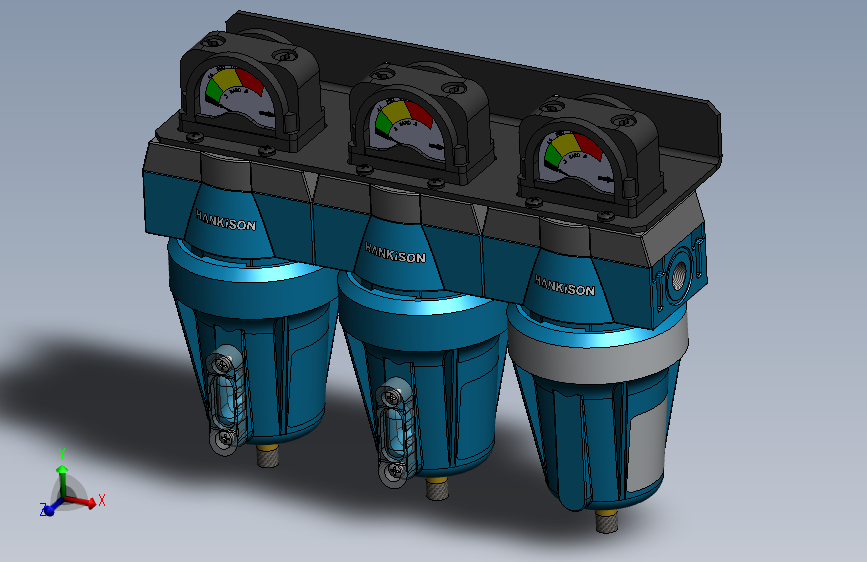
Task: Select the middle differential pressure gauge dial
Action: (407, 128)
